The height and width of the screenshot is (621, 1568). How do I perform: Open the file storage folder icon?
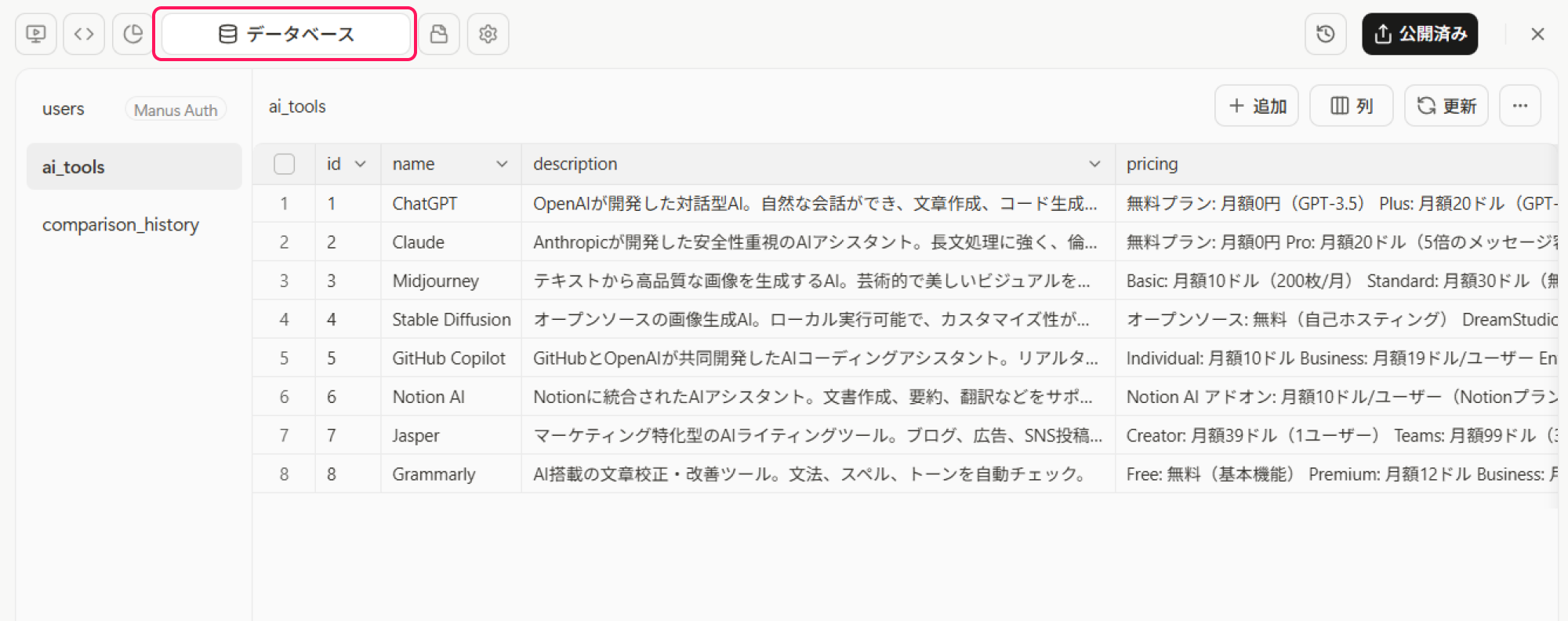pos(439,34)
